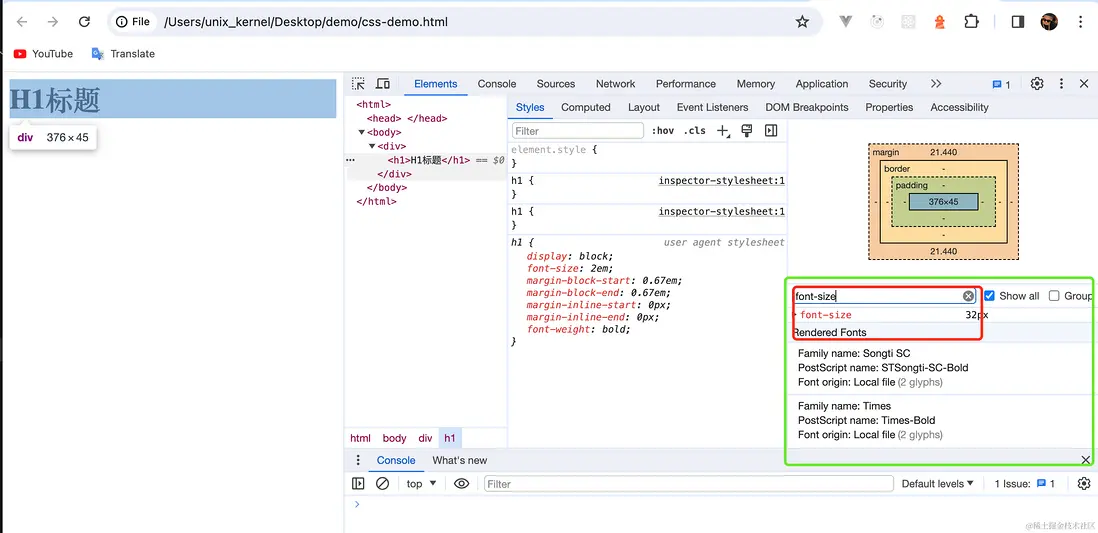This screenshot has height=533, width=1098.
Task: Click the new style rule plus icon
Action: [x=723, y=131]
